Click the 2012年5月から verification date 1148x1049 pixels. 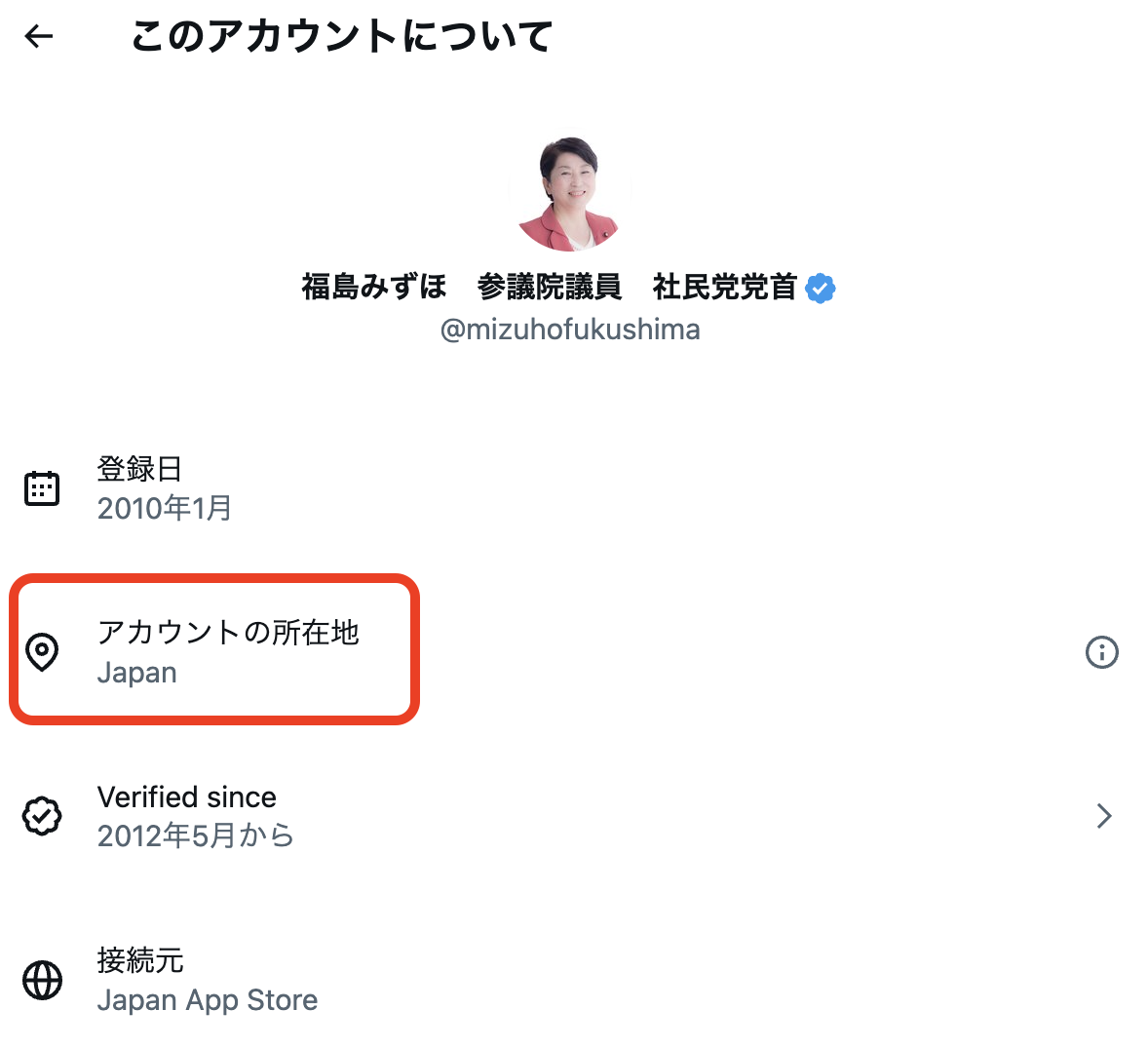point(195,835)
